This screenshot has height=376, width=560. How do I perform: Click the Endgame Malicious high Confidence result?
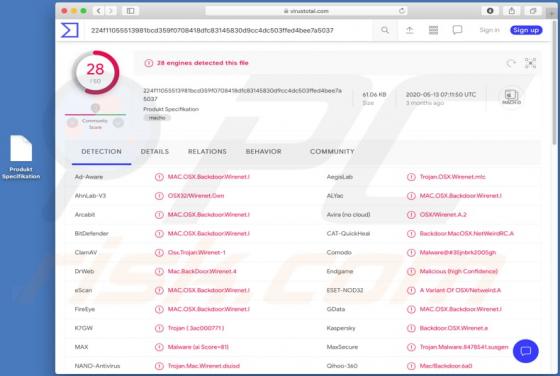point(459,271)
